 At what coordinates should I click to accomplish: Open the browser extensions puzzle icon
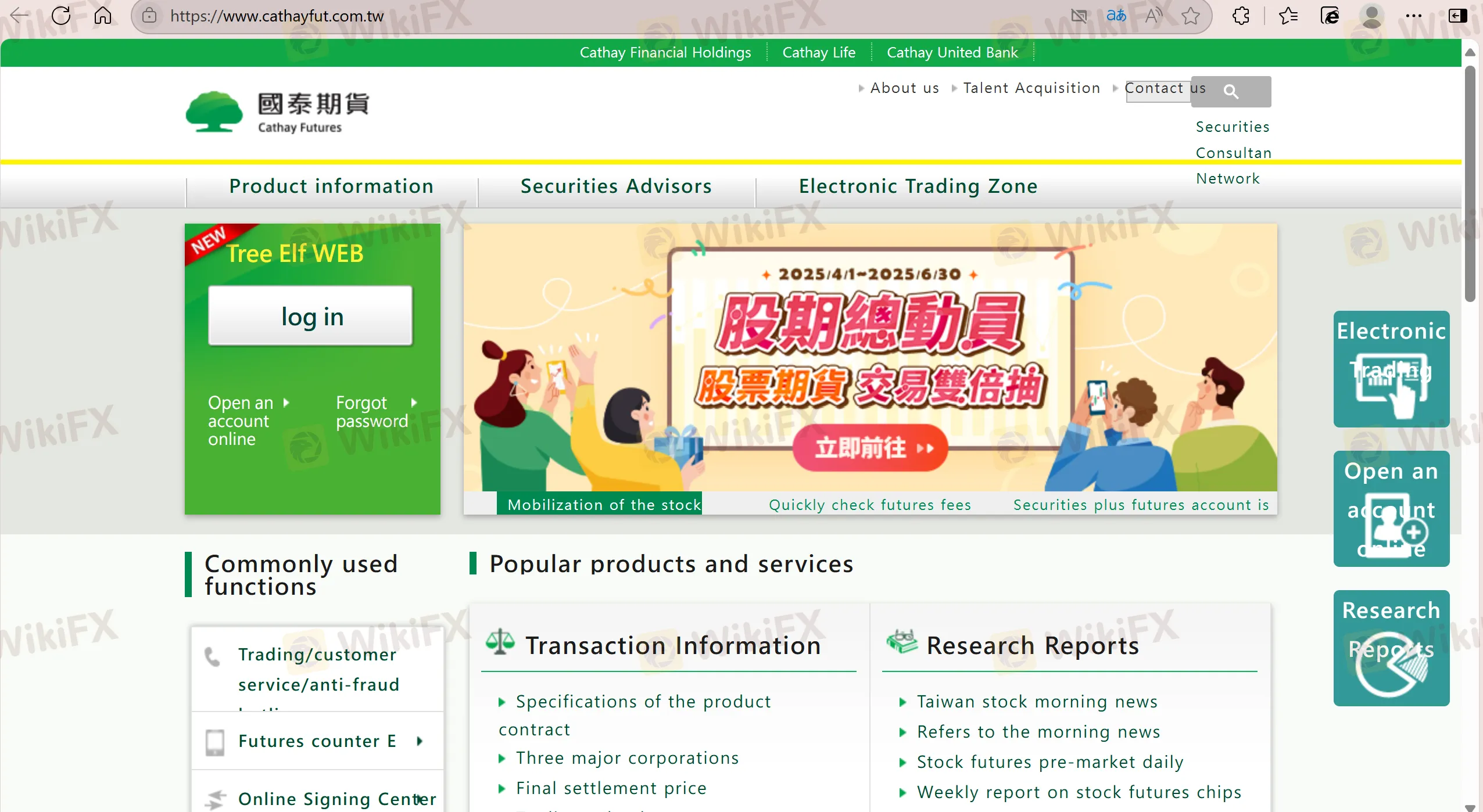click(1241, 16)
